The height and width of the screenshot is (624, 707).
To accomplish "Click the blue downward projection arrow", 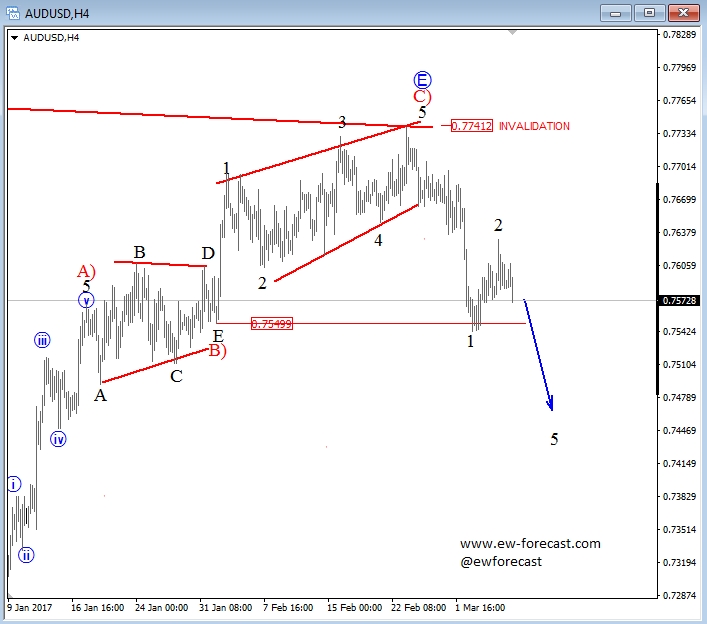I will point(538,354).
